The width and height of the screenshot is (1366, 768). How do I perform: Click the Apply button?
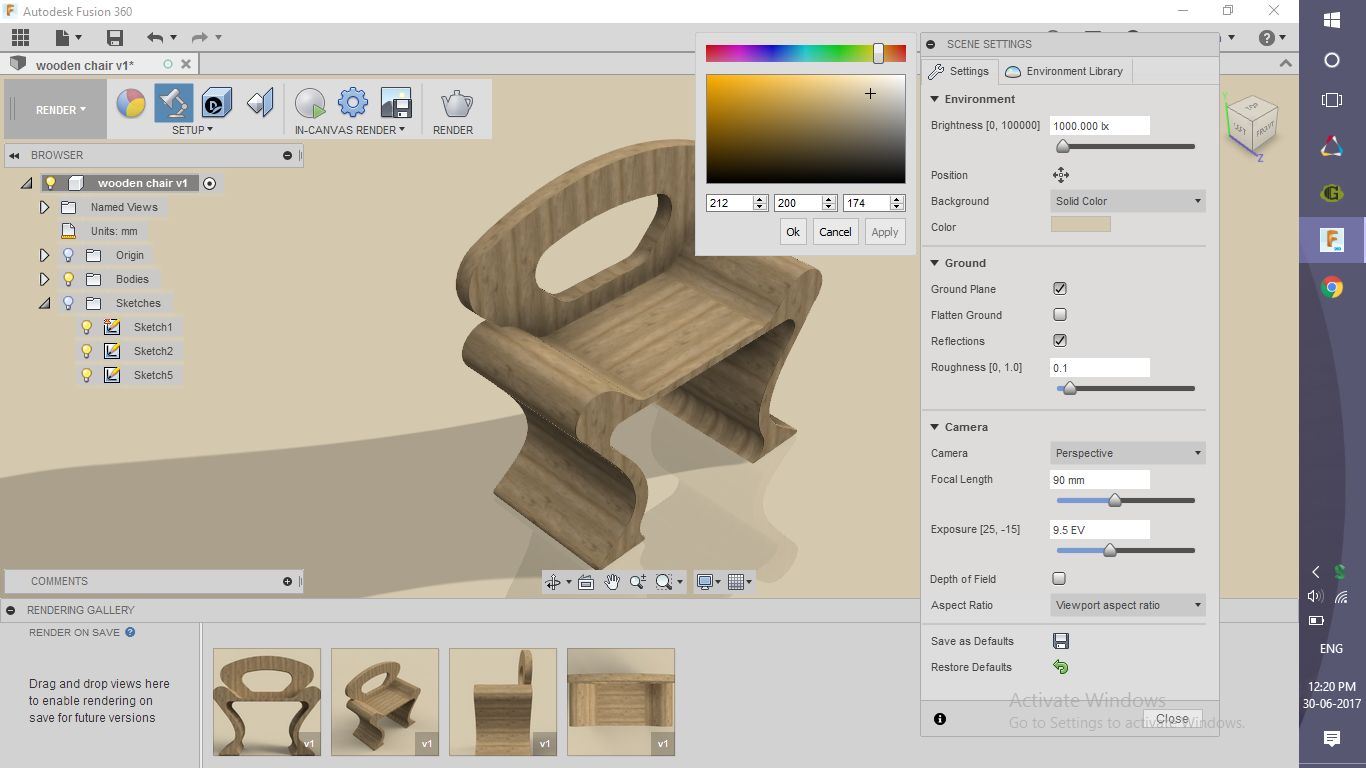pyautogui.click(x=885, y=232)
